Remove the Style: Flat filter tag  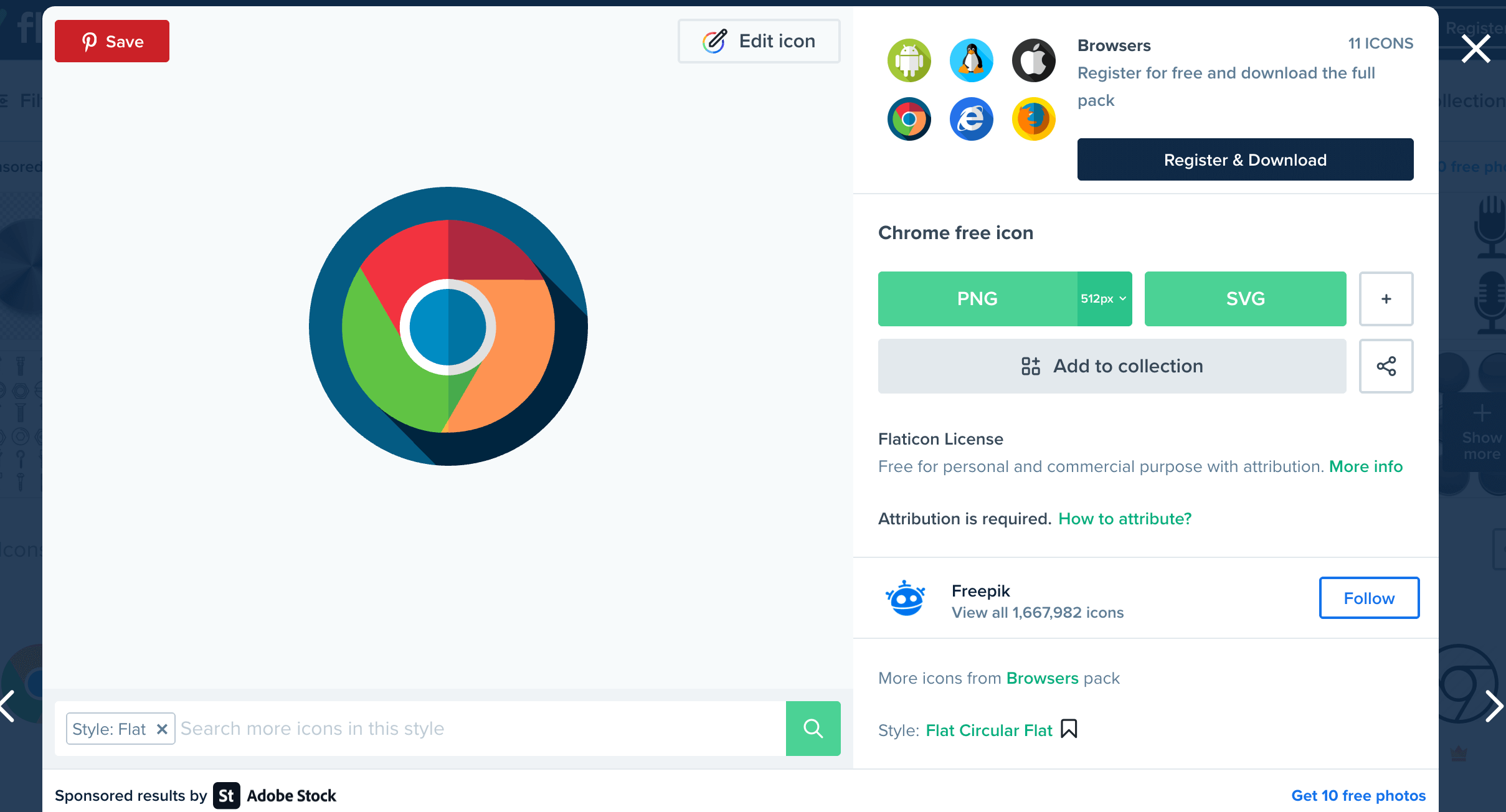[x=162, y=729]
